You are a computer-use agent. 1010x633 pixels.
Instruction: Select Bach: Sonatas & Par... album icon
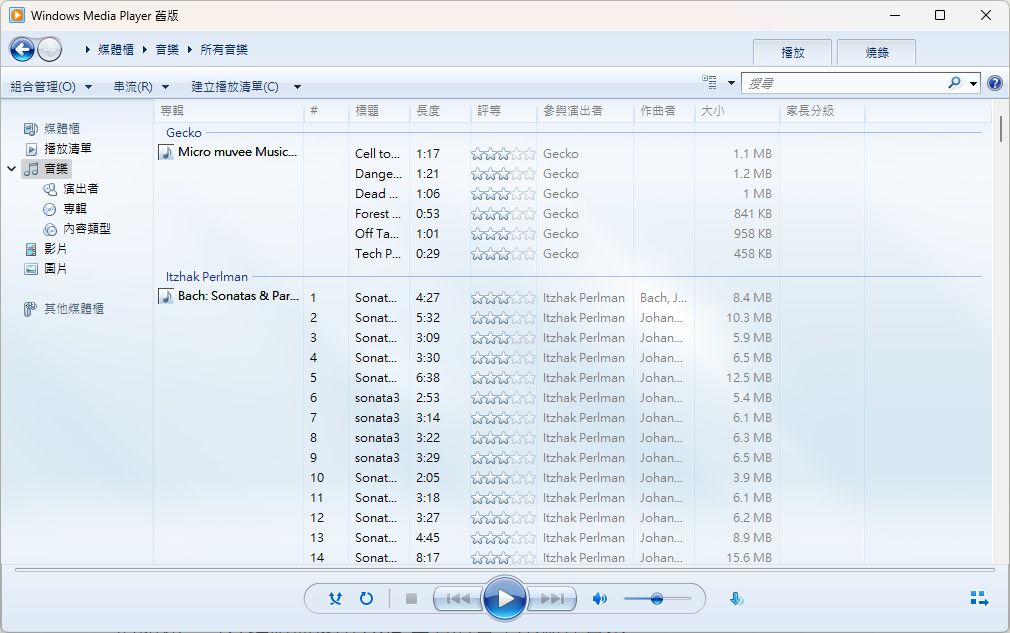tap(166, 296)
